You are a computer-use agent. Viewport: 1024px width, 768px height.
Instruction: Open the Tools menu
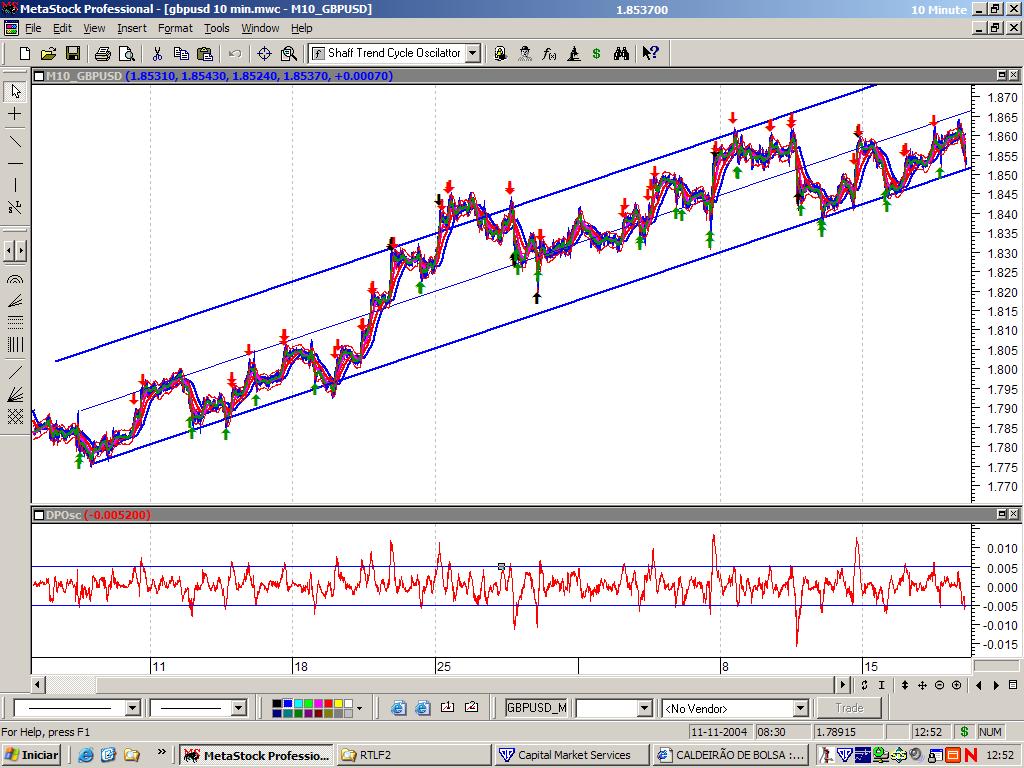pos(216,28)
